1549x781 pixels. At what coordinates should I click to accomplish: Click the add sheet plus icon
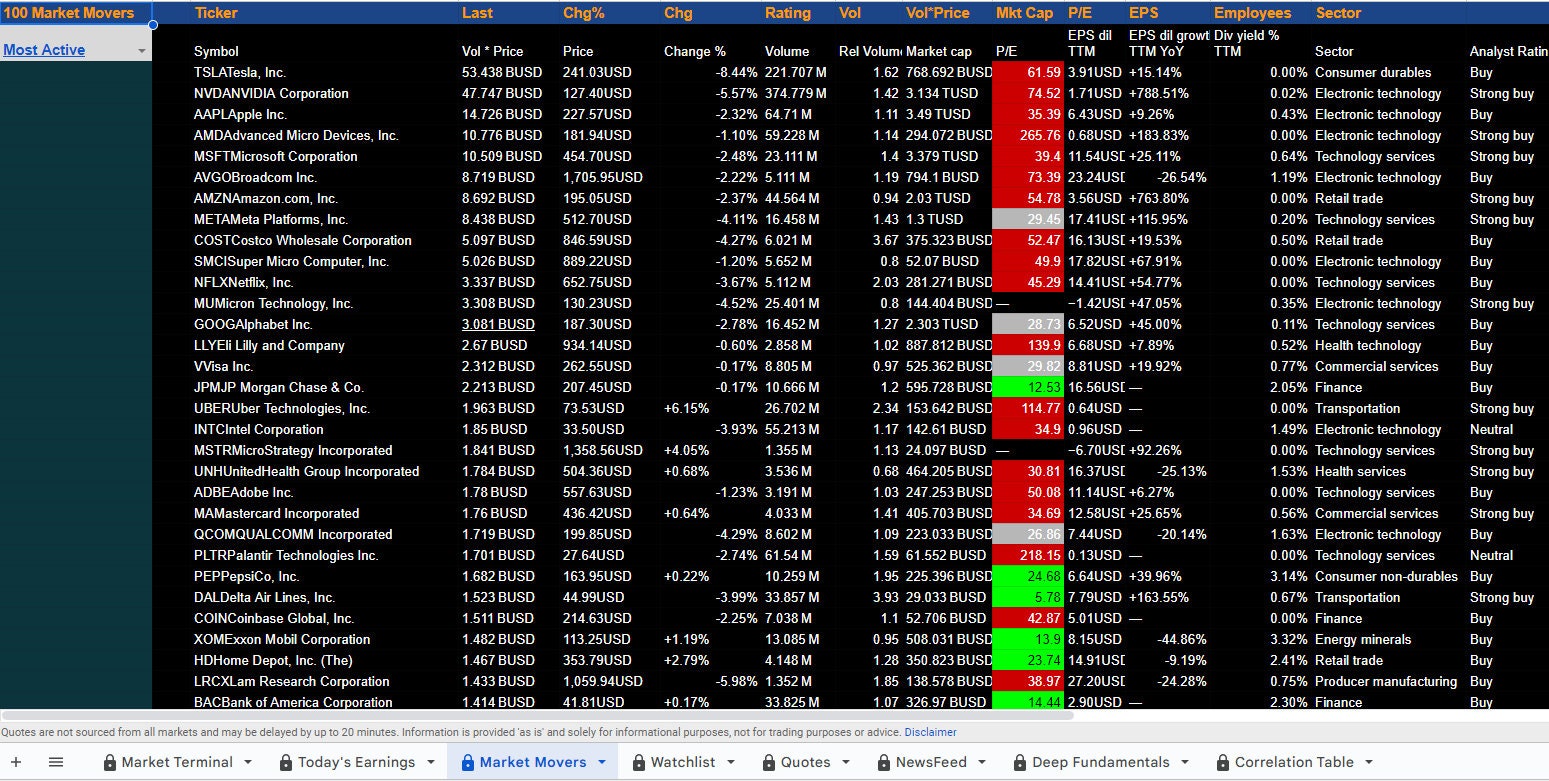pyautogui.click(x=15, y=762)
